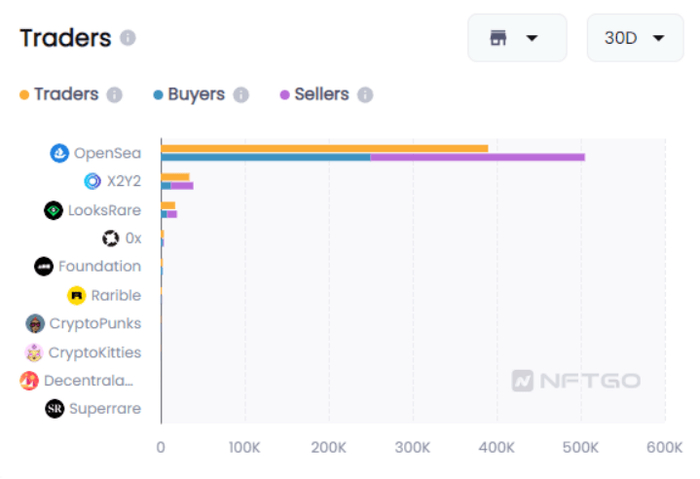The width and height of the screenshot is (700, 479).
Task: Open the marketplace filter dropdown
Action: pyautogui.click(x=516, y=38)
